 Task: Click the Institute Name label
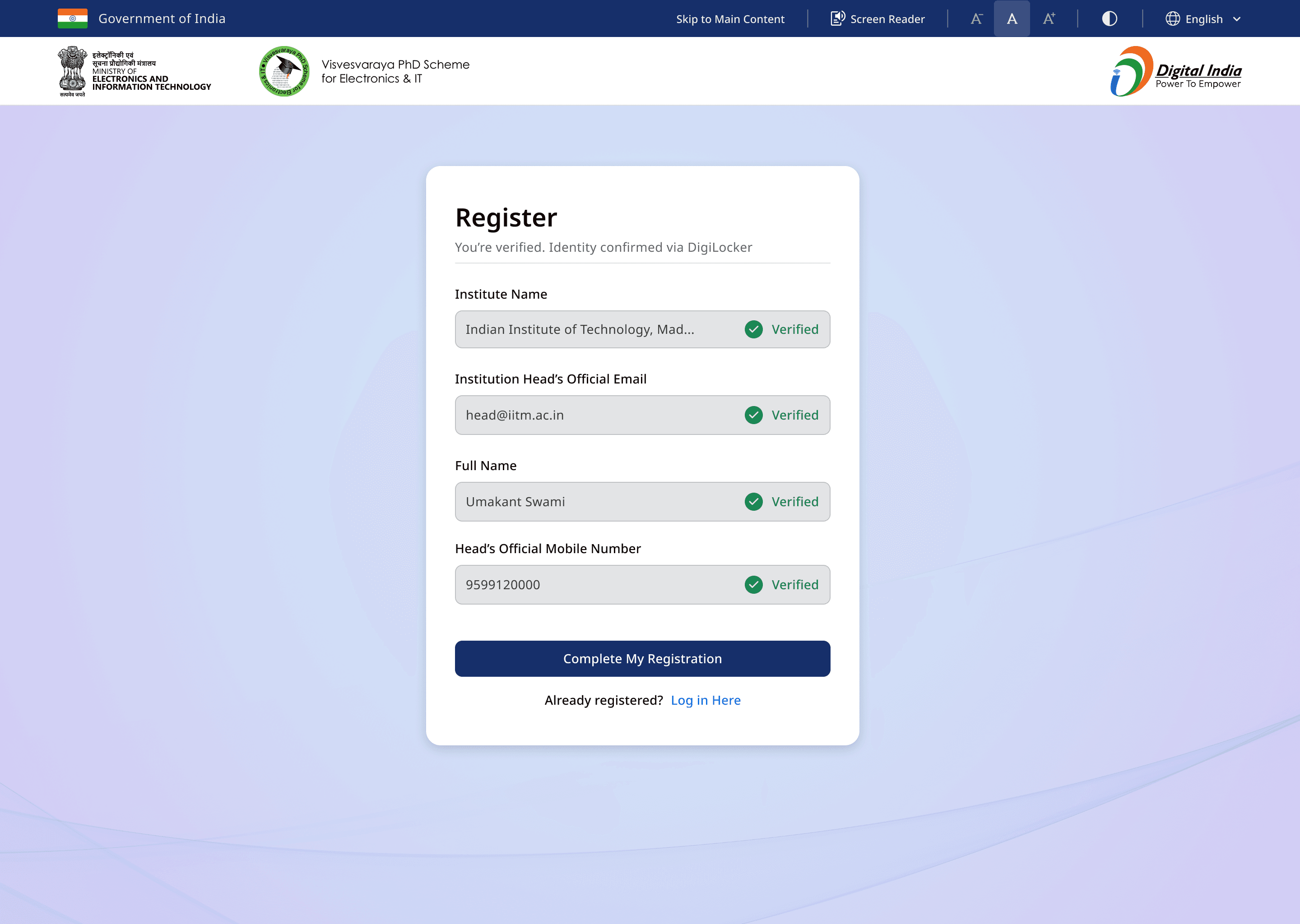tap(501, 294)
